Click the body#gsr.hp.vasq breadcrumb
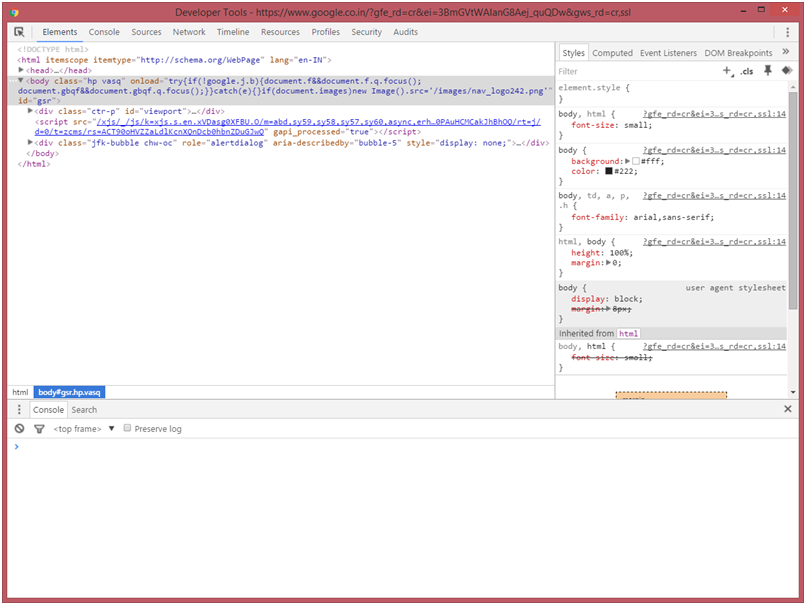 69,392
